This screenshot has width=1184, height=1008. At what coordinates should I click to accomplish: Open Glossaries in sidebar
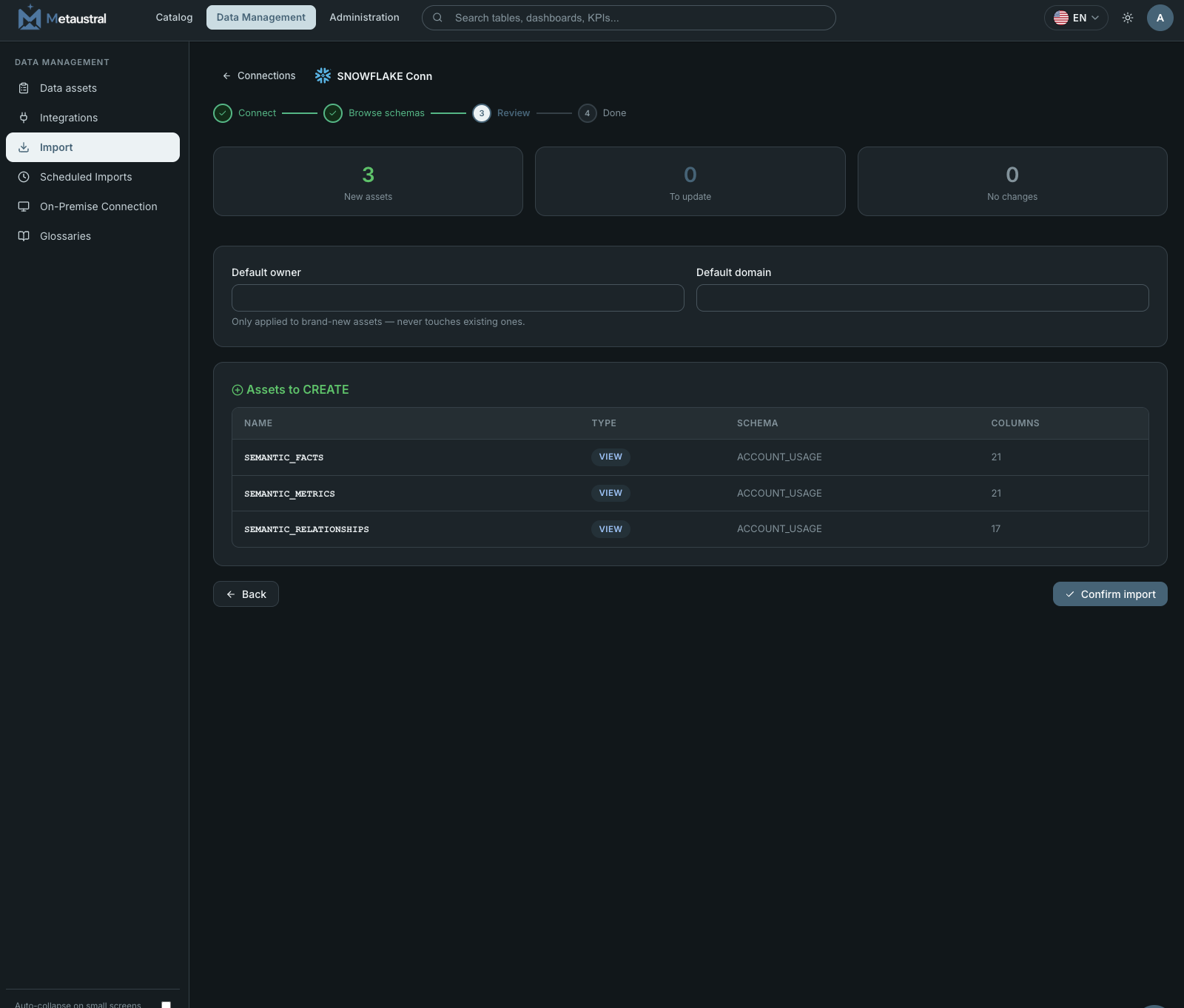tap(92, 236)
